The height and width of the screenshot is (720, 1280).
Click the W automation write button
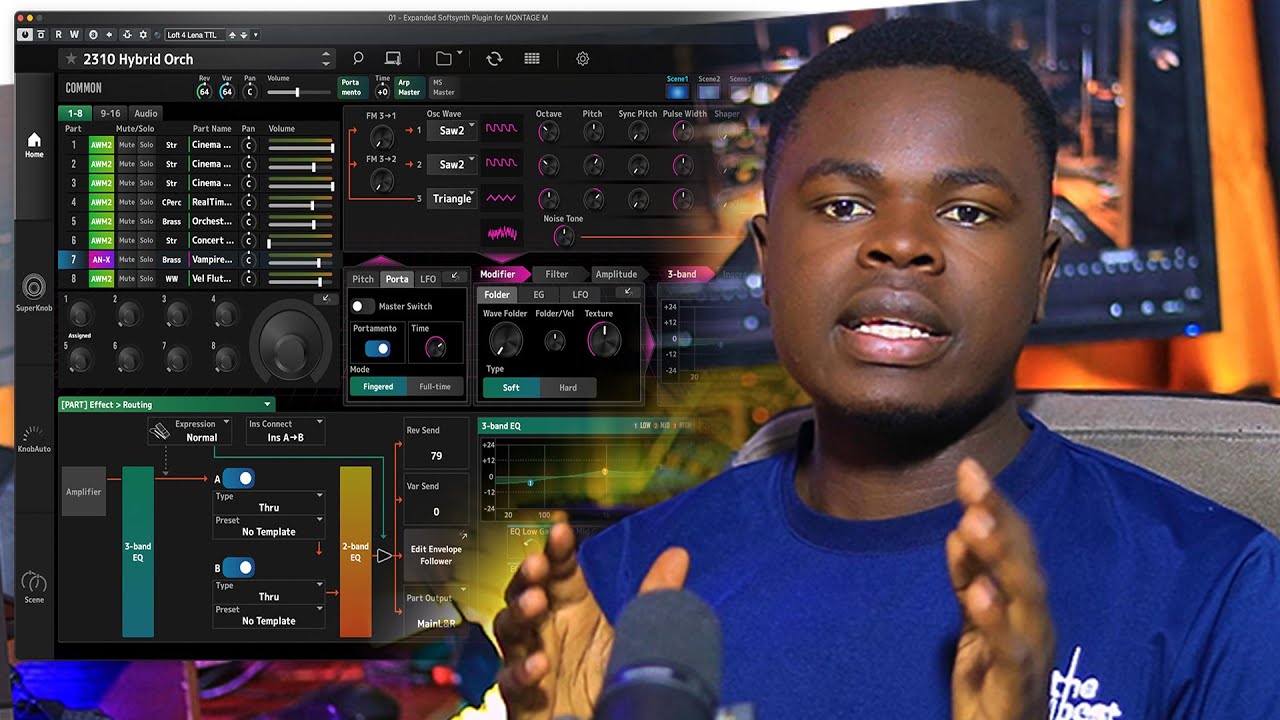pos(73,34)
